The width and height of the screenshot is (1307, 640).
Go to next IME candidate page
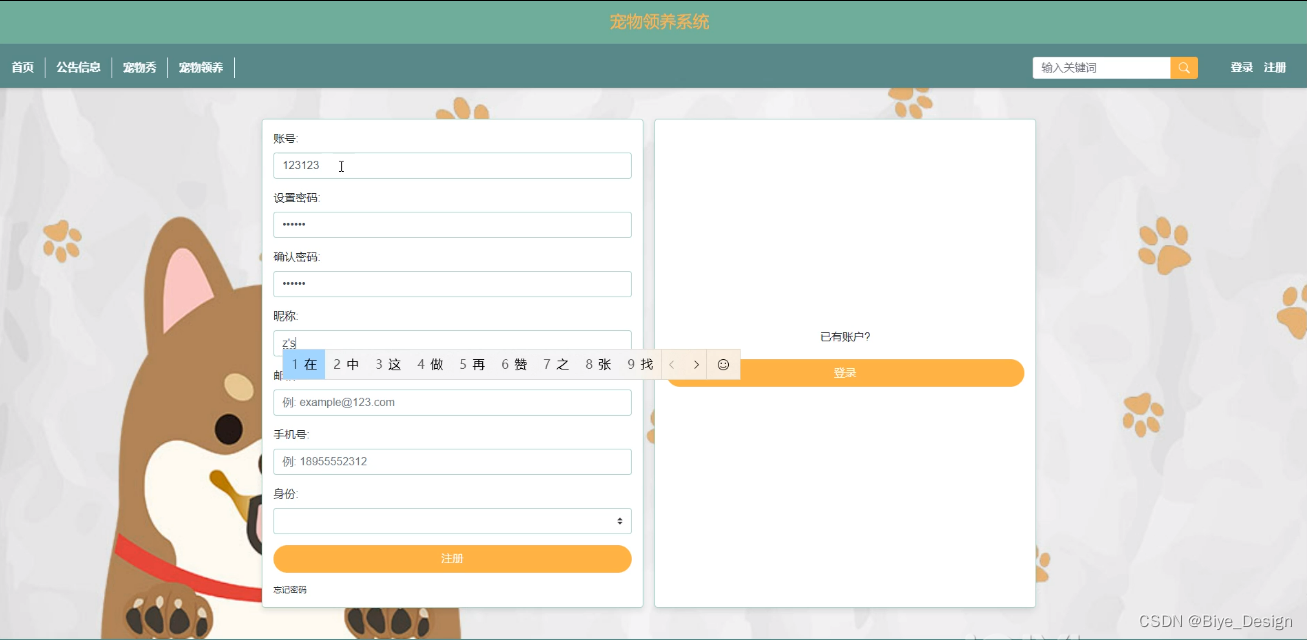(696, 365)
